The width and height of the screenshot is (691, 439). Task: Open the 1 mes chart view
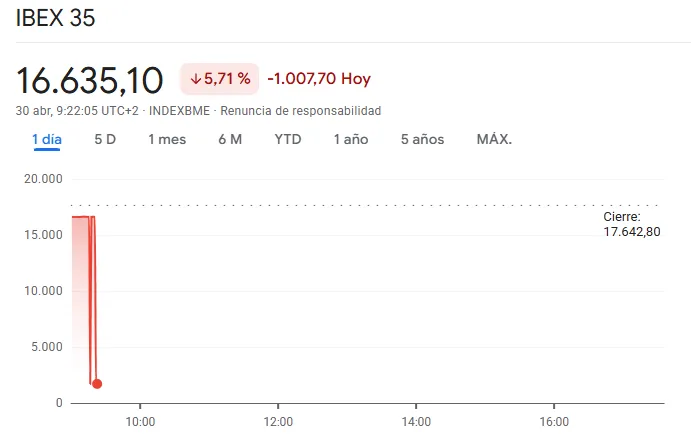point(167,139)
